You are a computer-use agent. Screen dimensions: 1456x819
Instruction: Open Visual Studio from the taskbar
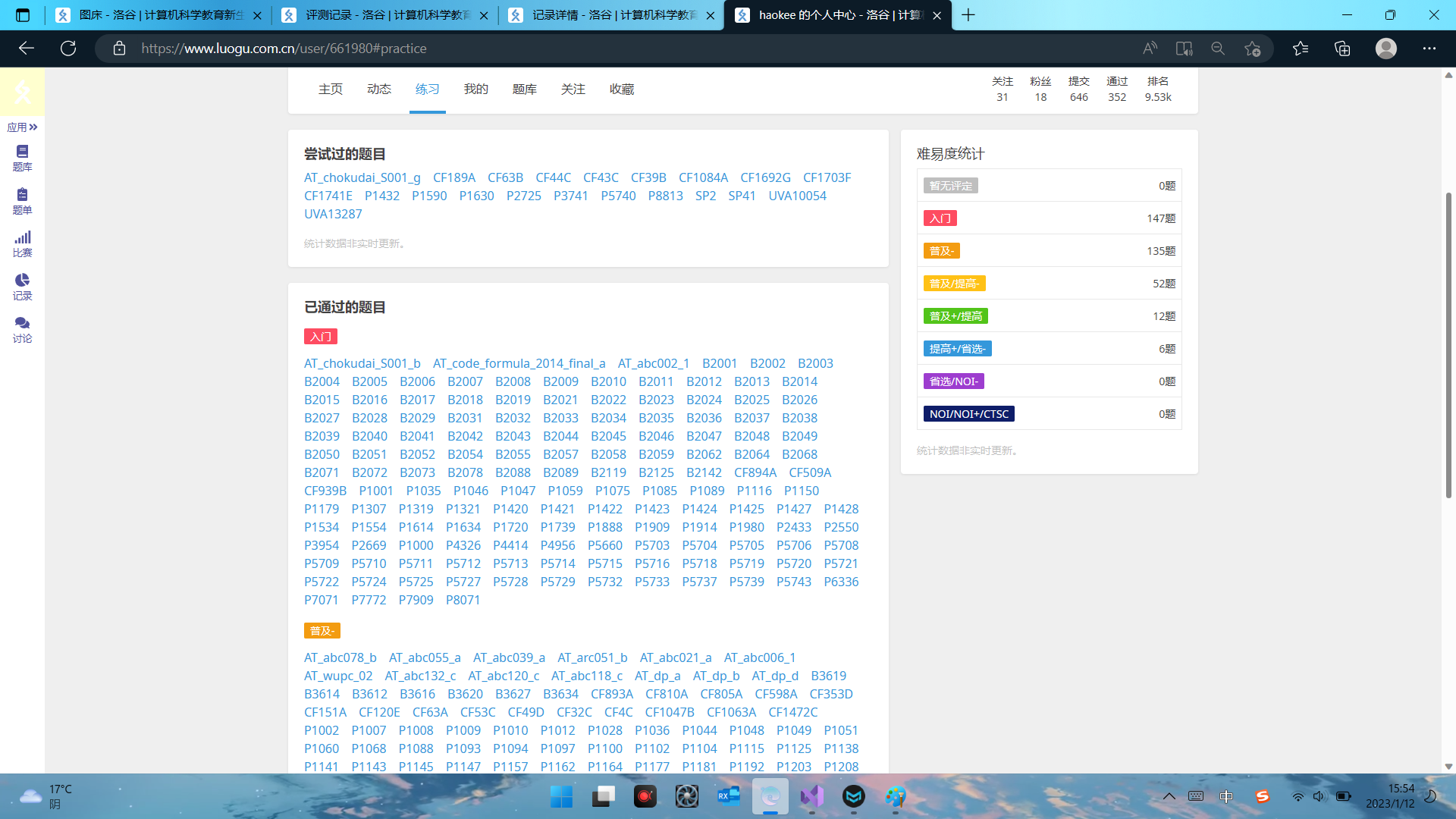[x=811, y=796]
